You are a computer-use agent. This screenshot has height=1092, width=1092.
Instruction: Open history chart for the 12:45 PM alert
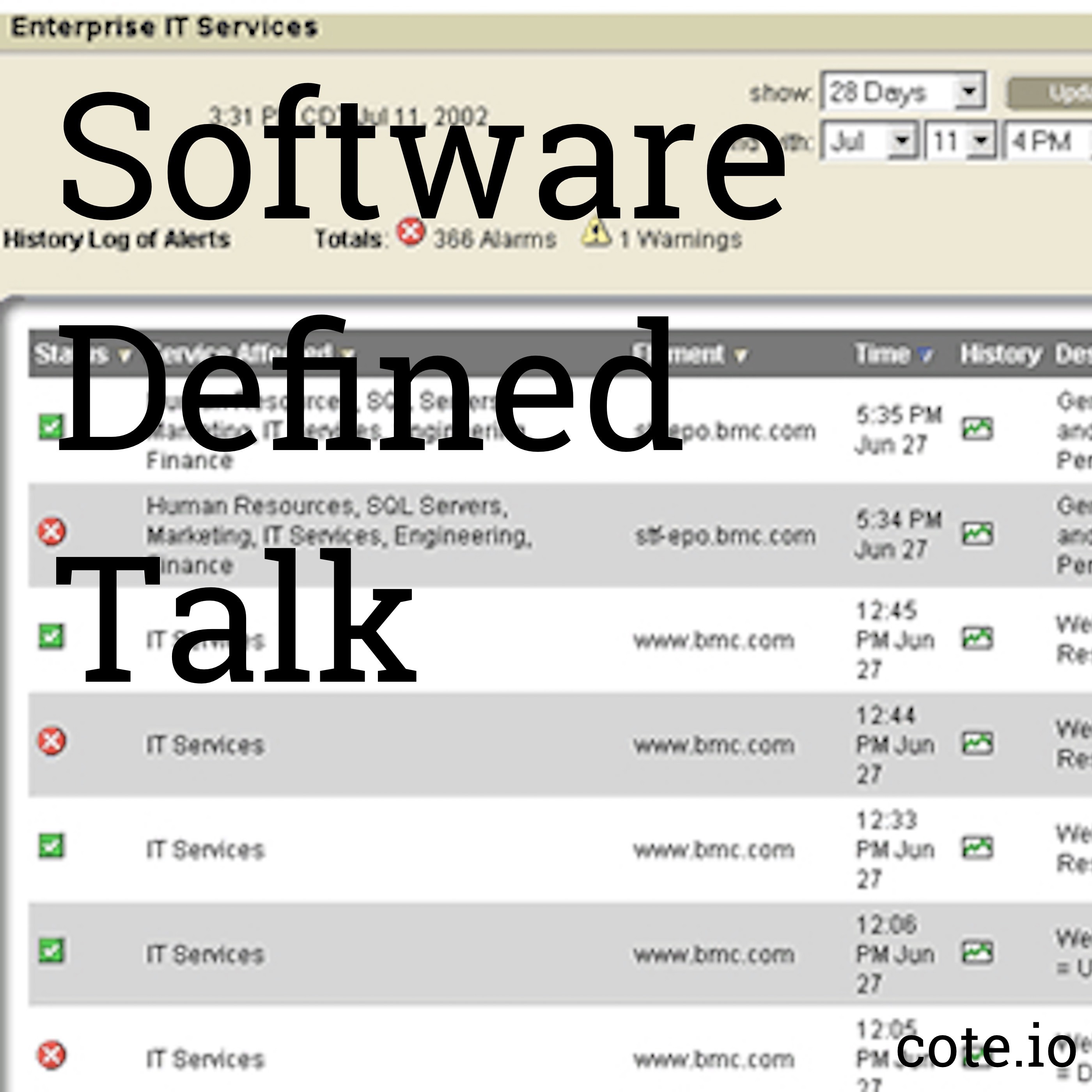977,638
